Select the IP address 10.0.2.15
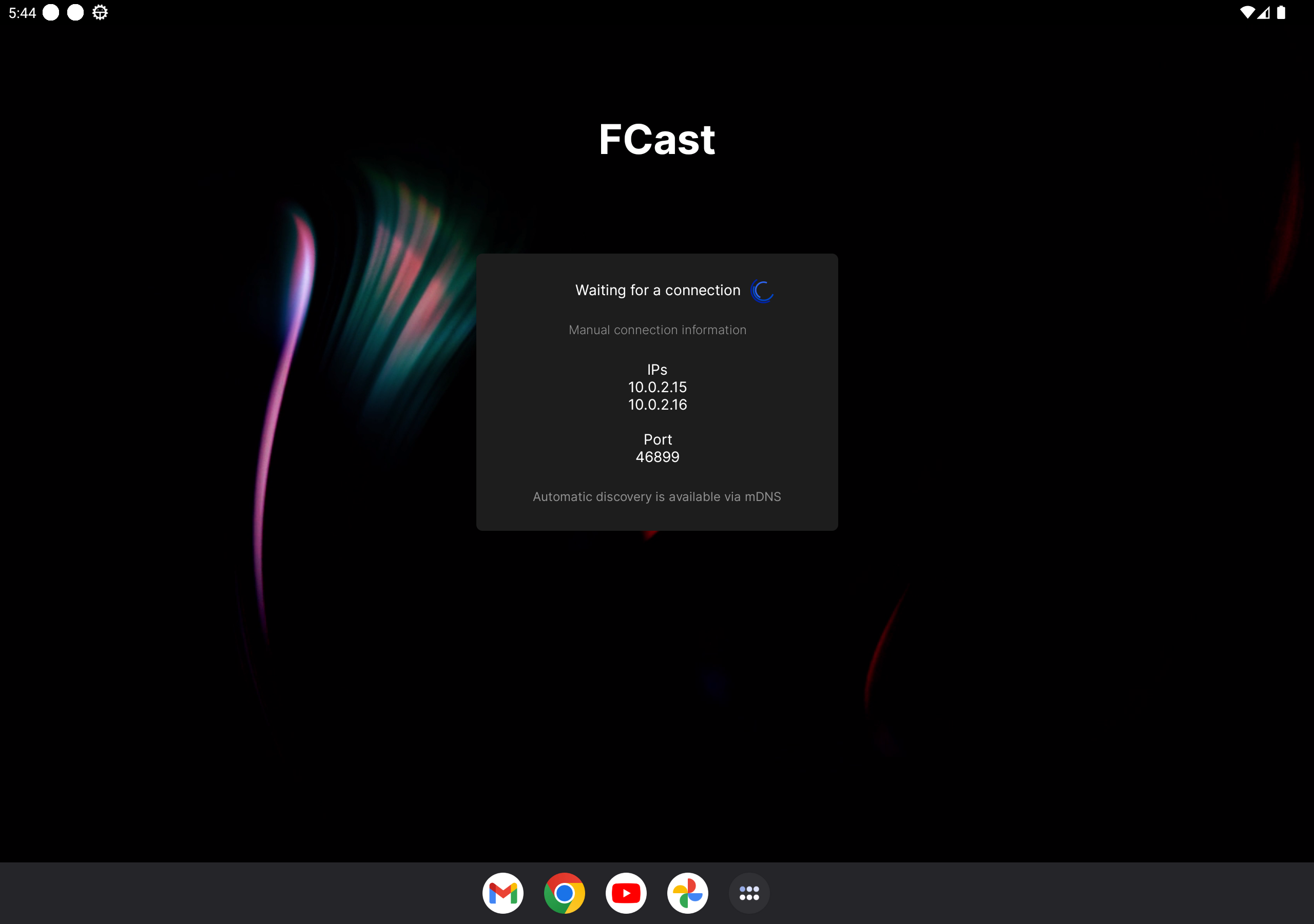Viewport: 1314px width, 924px height. pos(657,387)
